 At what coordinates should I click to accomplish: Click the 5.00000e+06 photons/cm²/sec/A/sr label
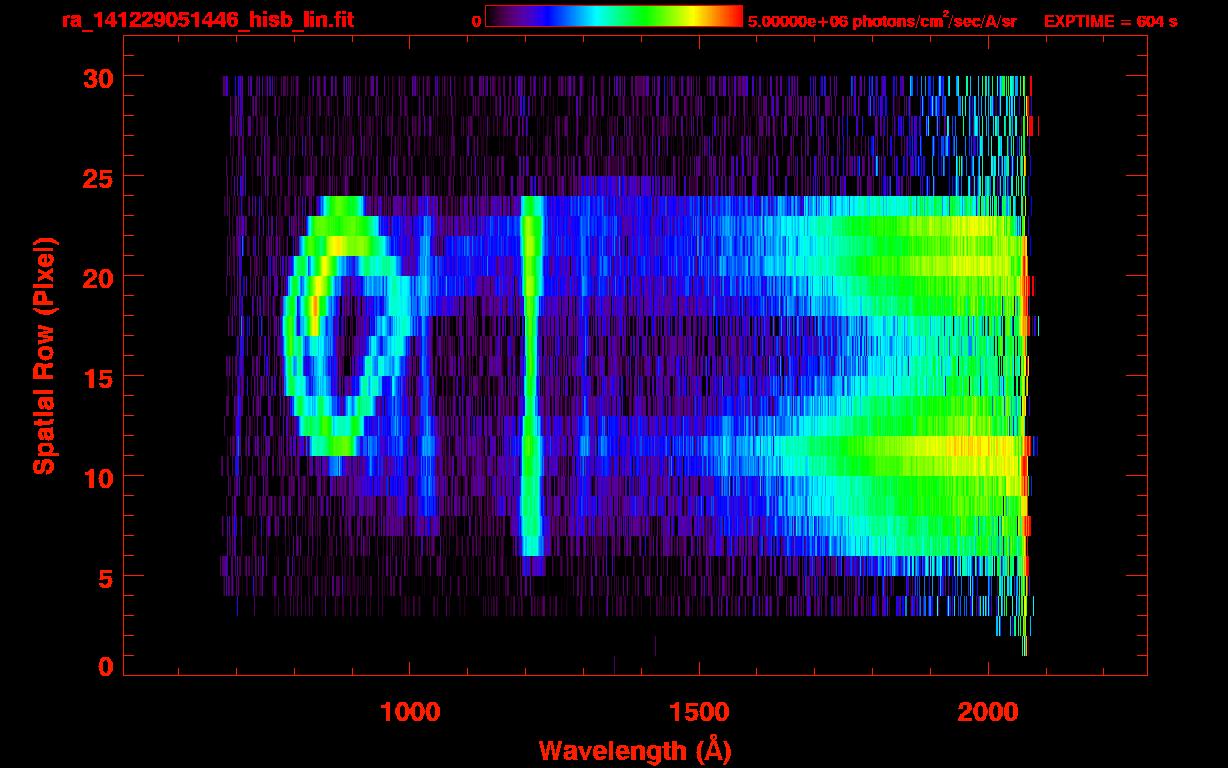[882, 20]
